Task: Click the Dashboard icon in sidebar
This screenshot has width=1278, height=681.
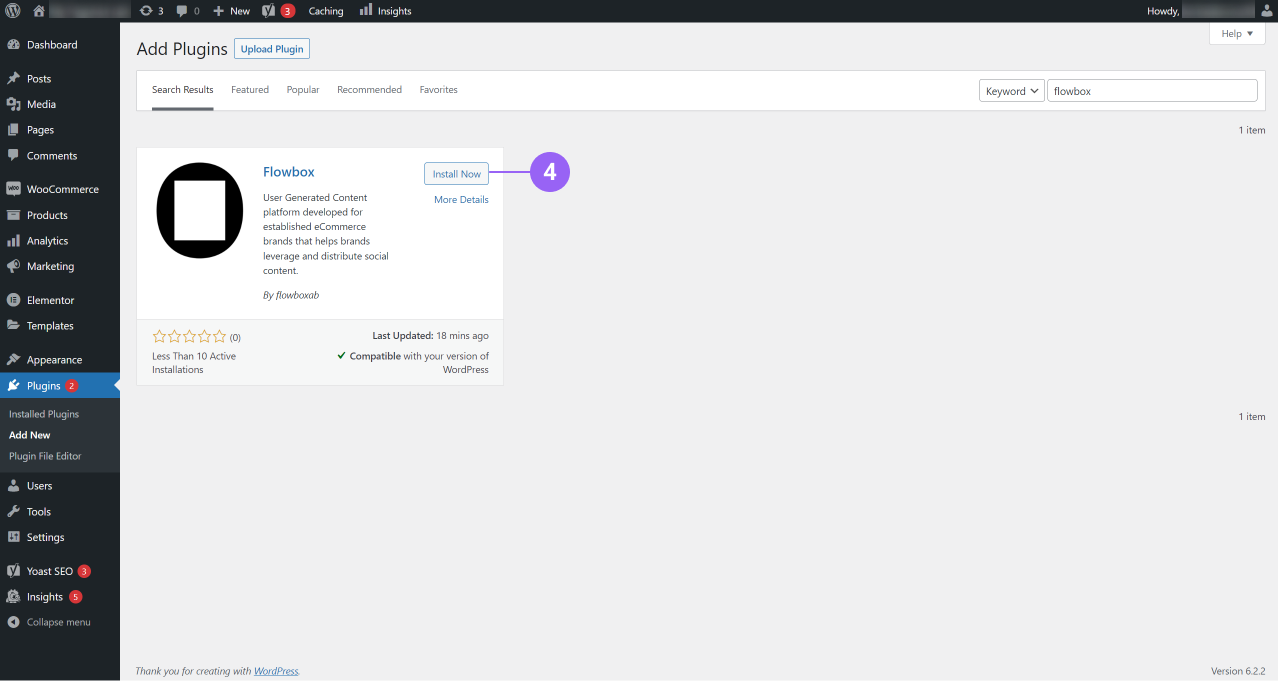Action: pyautogui.click(x=13, y=45)
